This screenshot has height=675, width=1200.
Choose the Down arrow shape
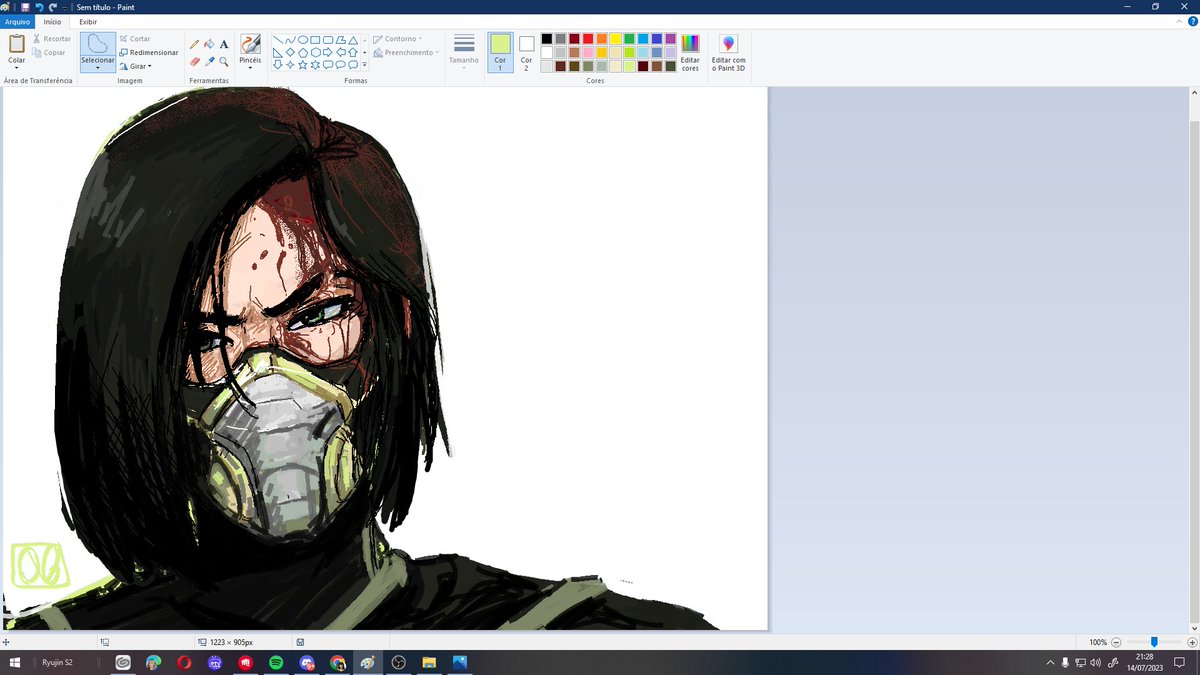tap(277, 64)
